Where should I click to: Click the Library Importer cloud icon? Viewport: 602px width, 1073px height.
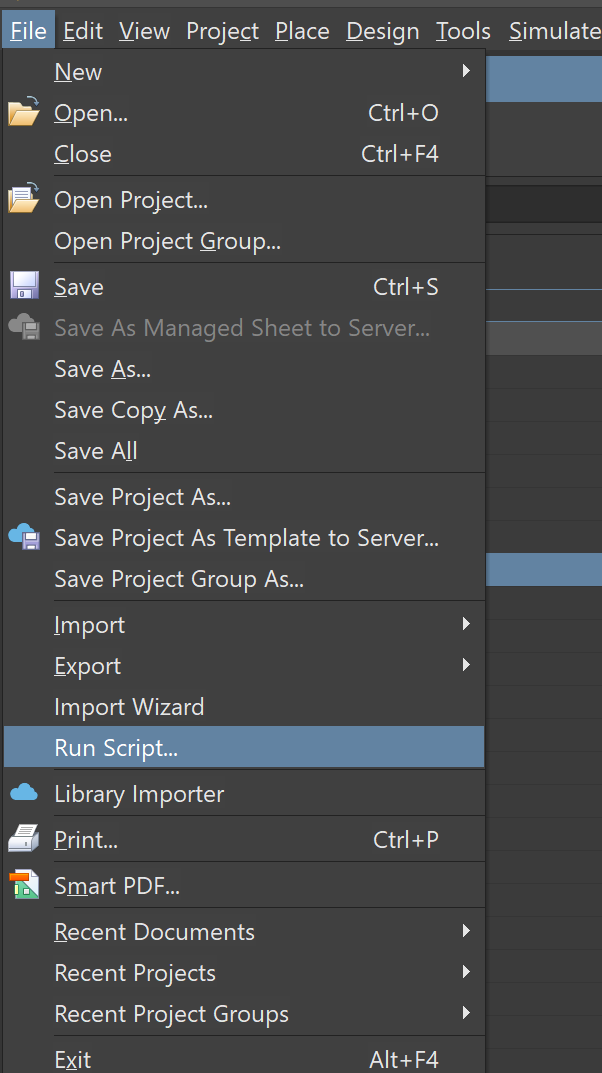24,793
